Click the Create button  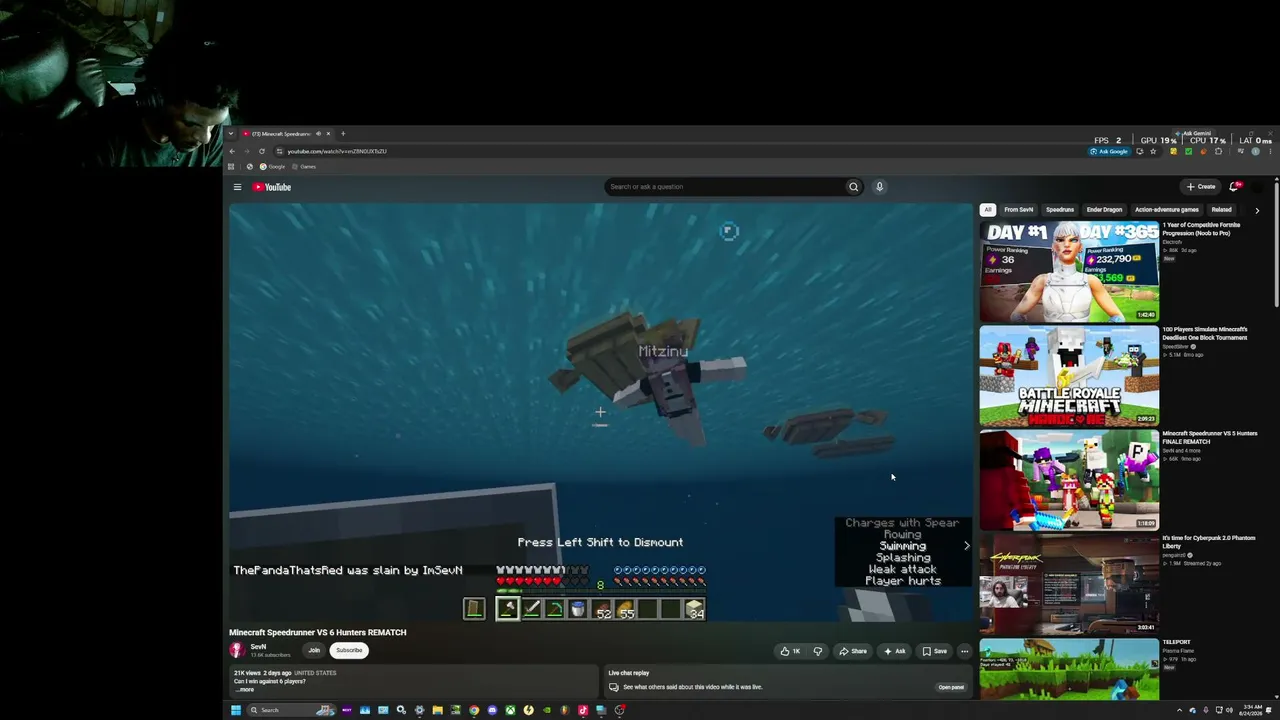tap(1200, 187)
